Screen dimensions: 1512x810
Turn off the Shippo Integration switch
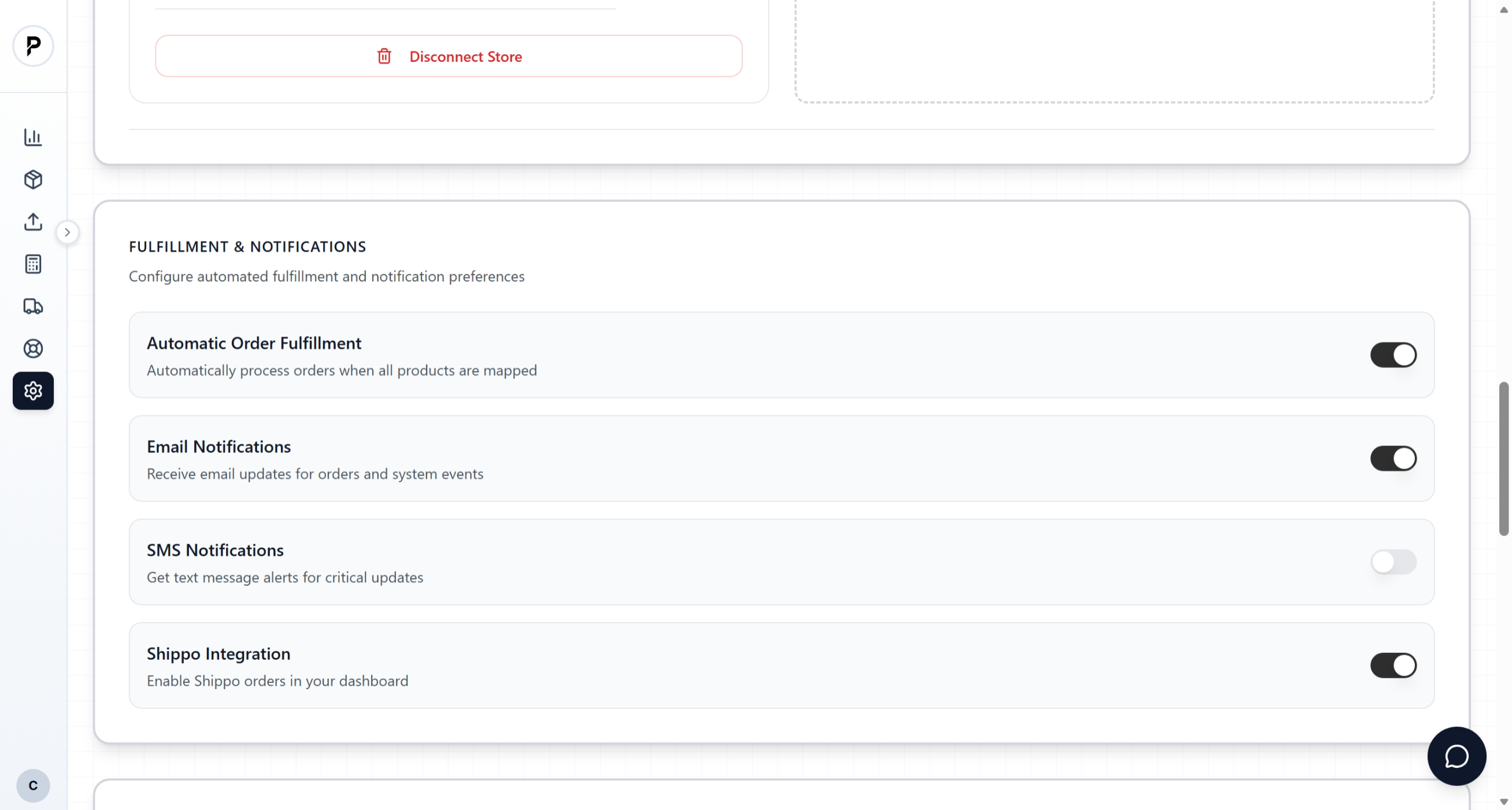coord(1393,666)
